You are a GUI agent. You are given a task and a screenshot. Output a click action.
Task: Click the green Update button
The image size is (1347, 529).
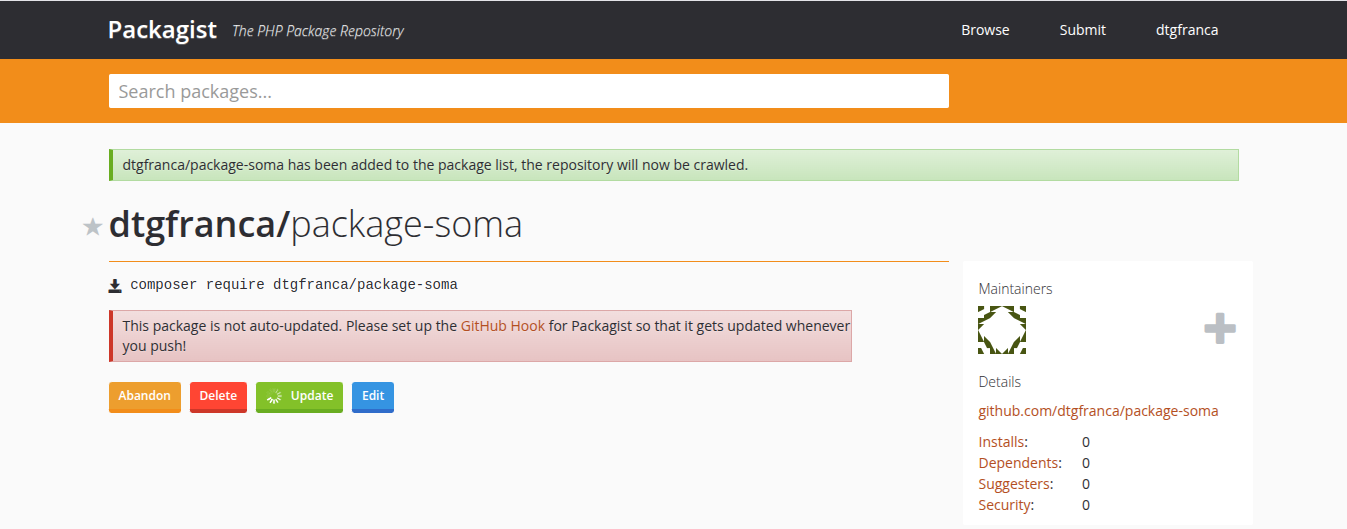[299, 396]
